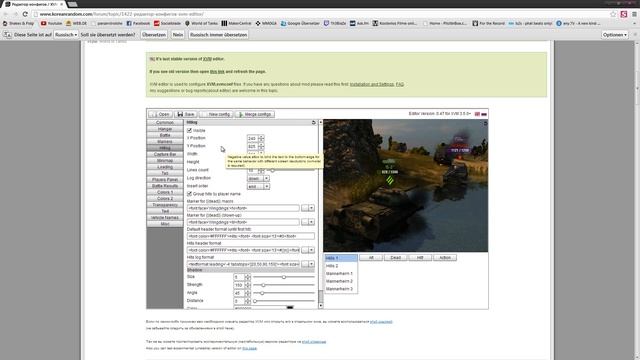Click the red extension icon beside the star
This screenshot has width=640, height=360.
624,14
